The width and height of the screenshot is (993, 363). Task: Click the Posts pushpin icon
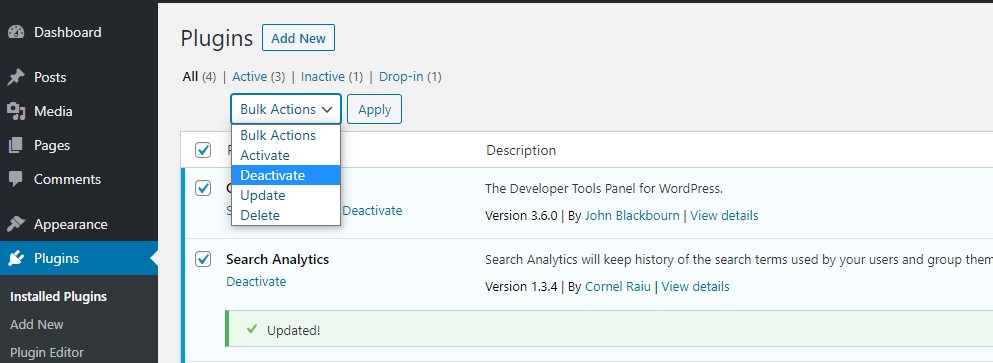coord(16,77)
